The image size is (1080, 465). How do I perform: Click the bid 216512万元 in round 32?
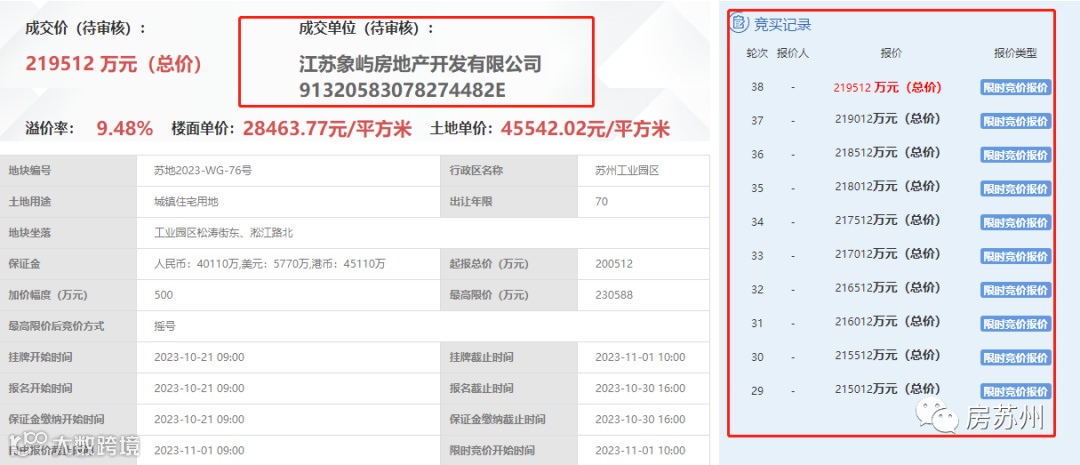[887, 289]
